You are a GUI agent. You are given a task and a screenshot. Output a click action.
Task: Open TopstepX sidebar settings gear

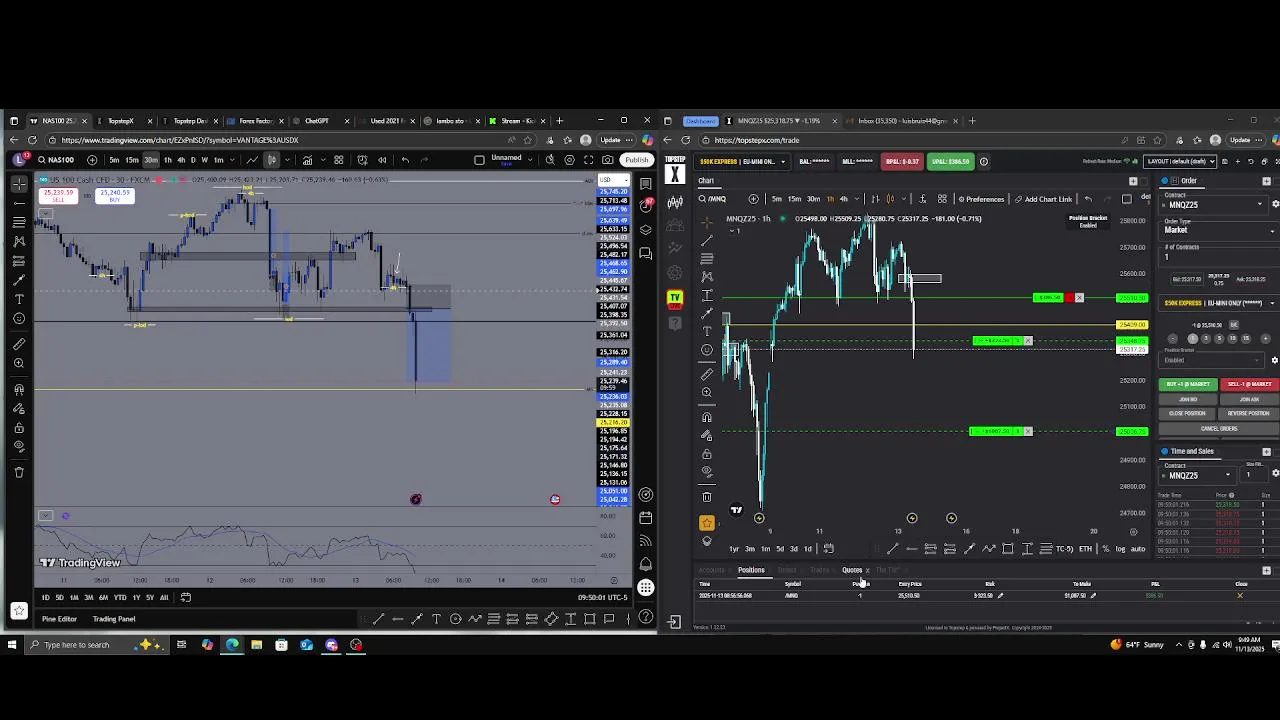tap(675, 273)
